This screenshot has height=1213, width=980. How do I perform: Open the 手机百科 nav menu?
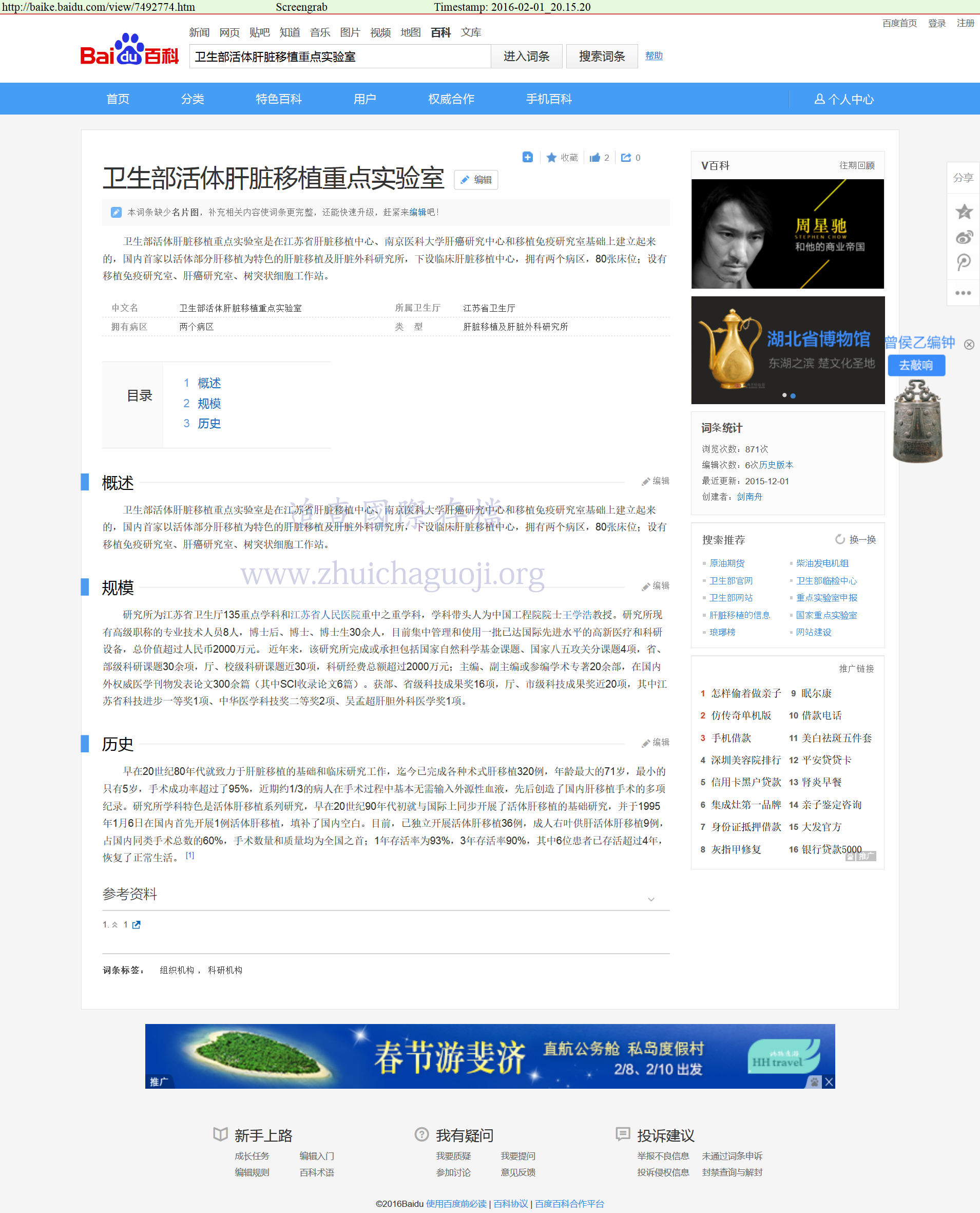click(549, 99)
